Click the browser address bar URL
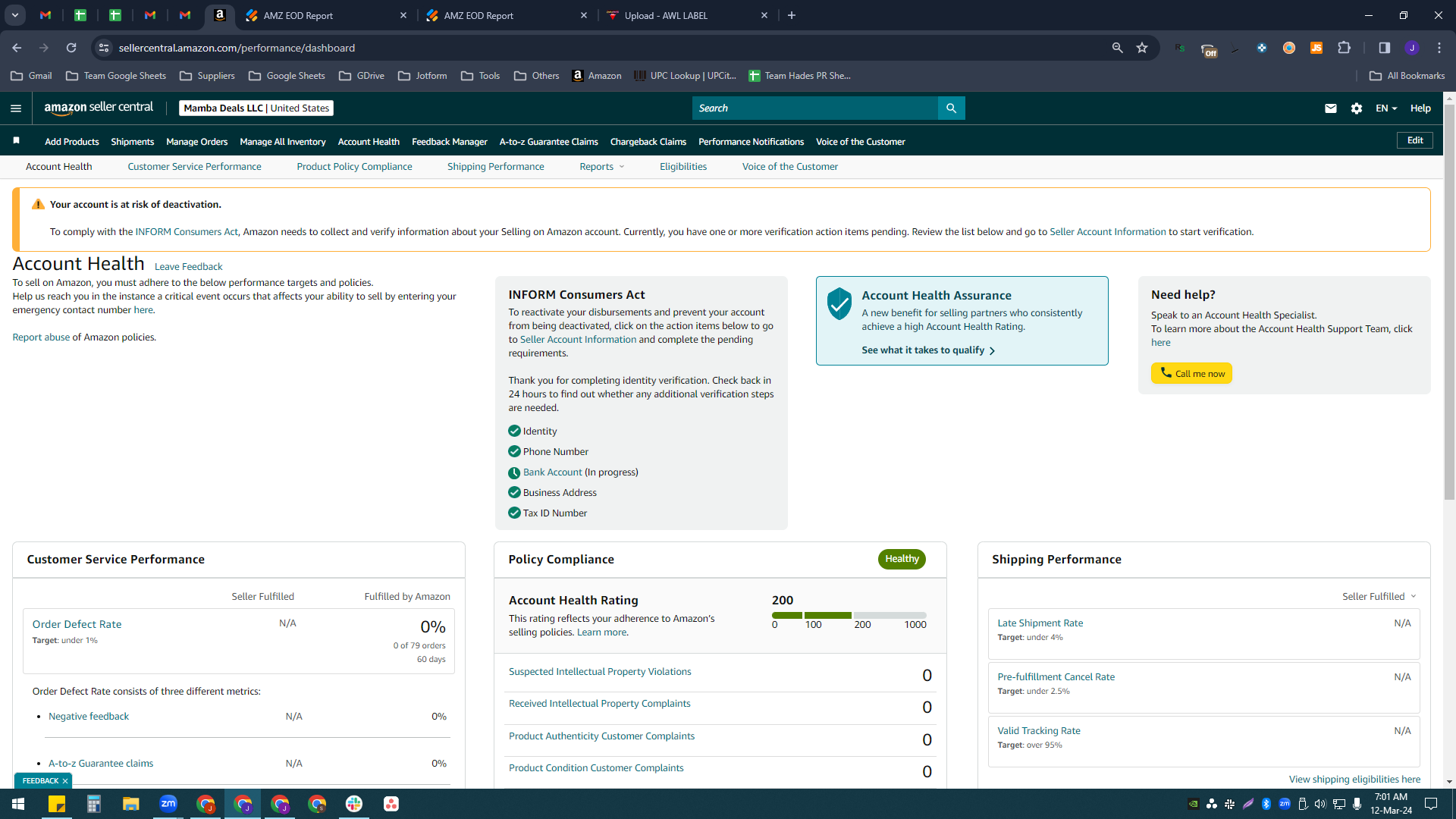Image resolution: width=1456 pixels, height=819 pixels. point(237,48)
